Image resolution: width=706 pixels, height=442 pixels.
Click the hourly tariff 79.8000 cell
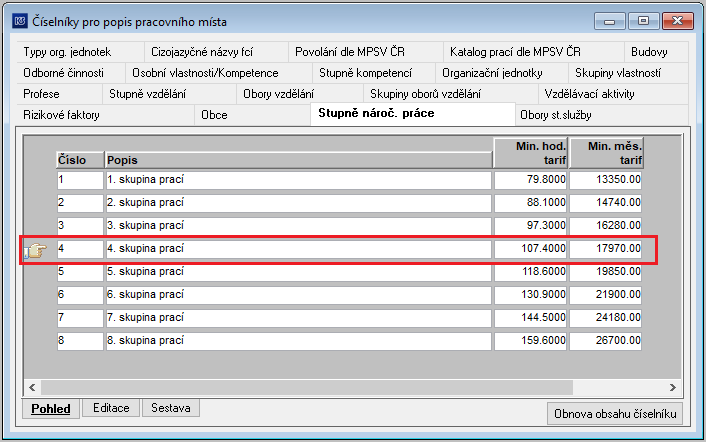coord(531,180)
